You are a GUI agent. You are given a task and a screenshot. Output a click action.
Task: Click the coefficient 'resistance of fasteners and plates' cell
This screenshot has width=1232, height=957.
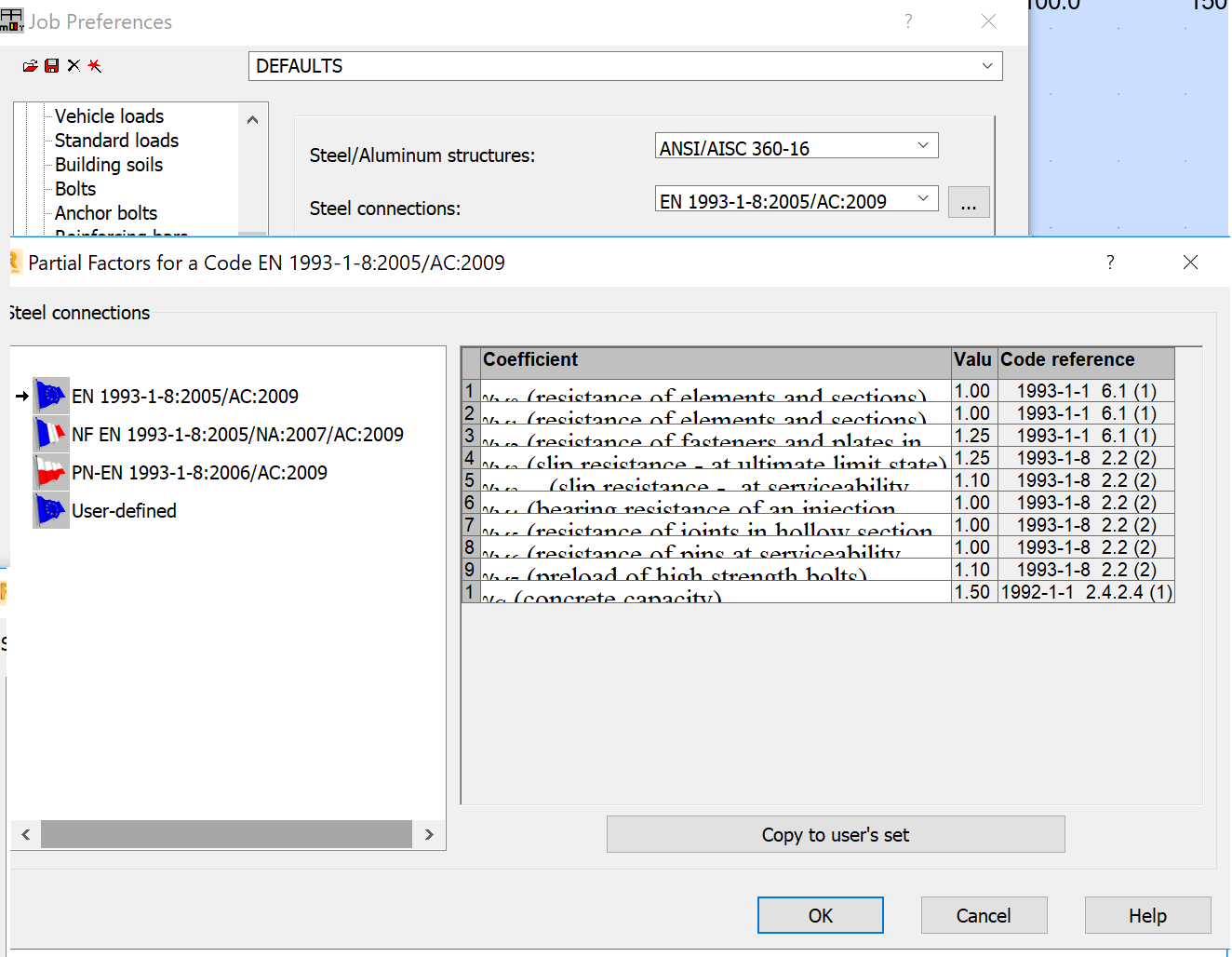(716, 436)
